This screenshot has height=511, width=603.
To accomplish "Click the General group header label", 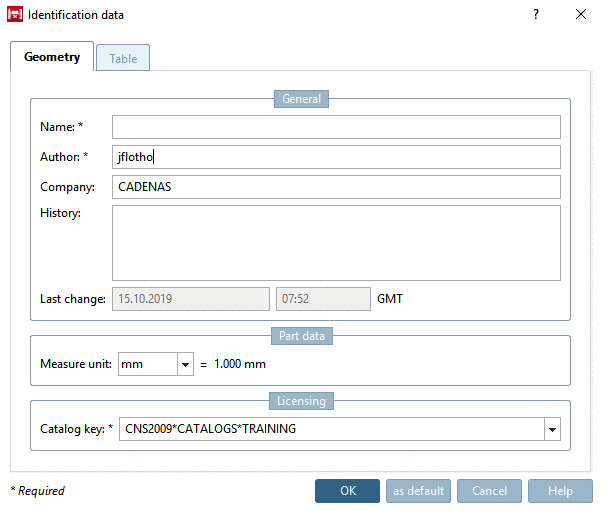I will pos(302,99).
